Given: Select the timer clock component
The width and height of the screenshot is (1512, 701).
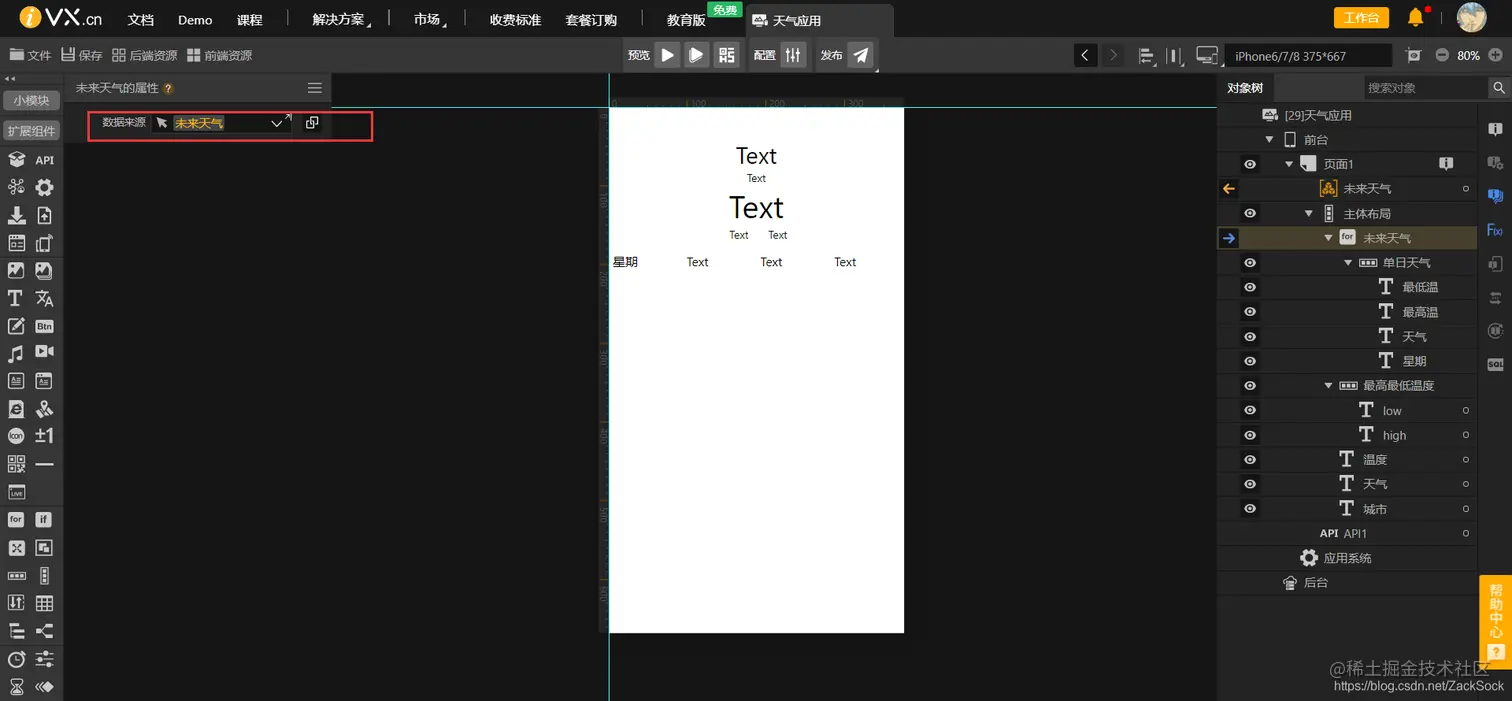Looking at the screenshot, I should pyautogui.click(x=15, y=659).
